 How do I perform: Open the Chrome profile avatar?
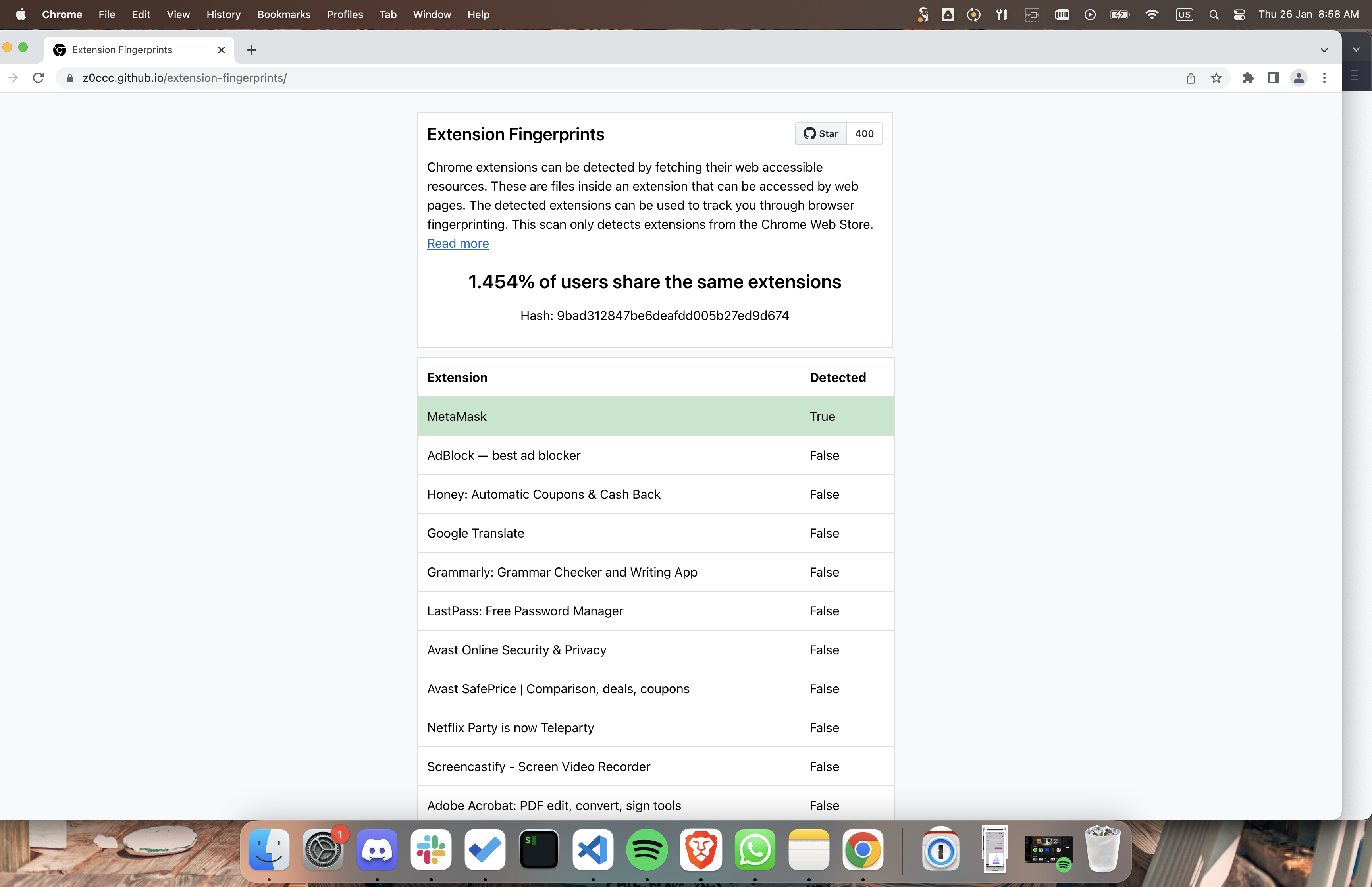click(x=1298, y=78)
